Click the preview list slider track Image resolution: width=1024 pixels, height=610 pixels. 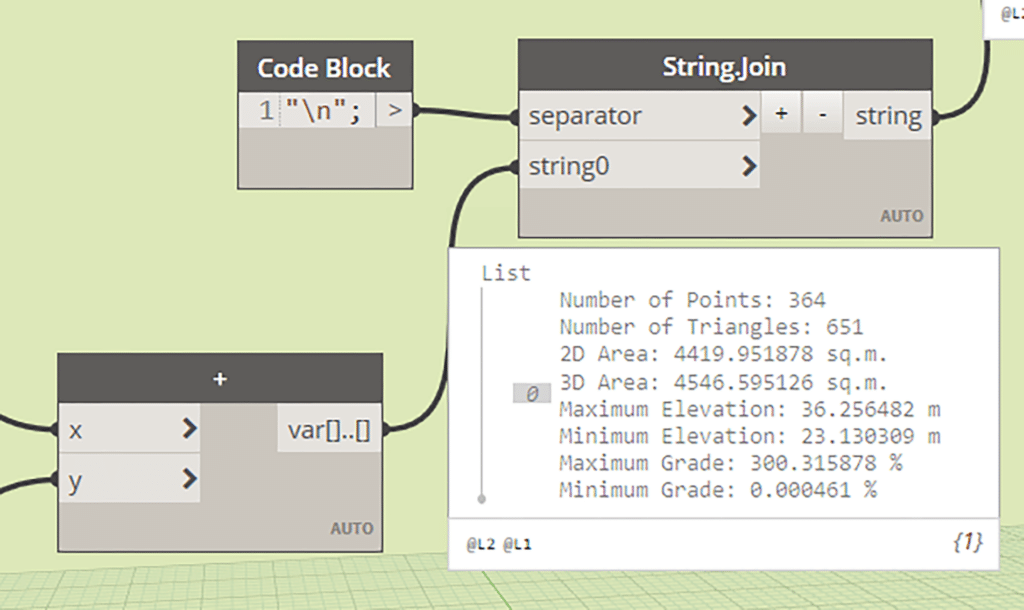pos(481,390)
